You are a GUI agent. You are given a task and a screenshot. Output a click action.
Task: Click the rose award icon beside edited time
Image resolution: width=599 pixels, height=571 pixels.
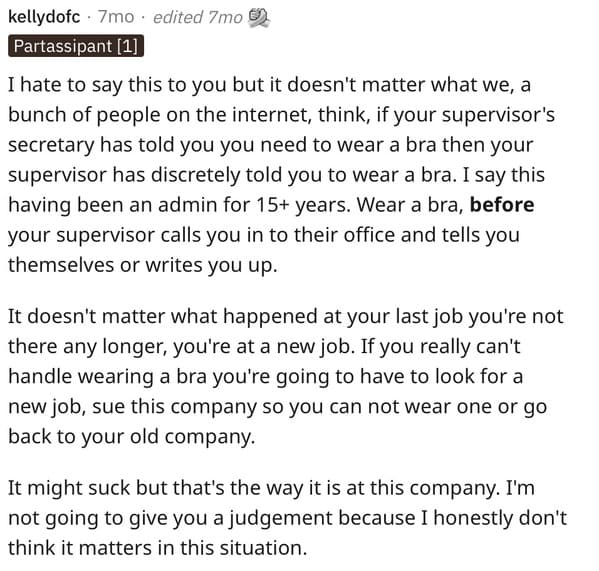(x=259, y=18)
